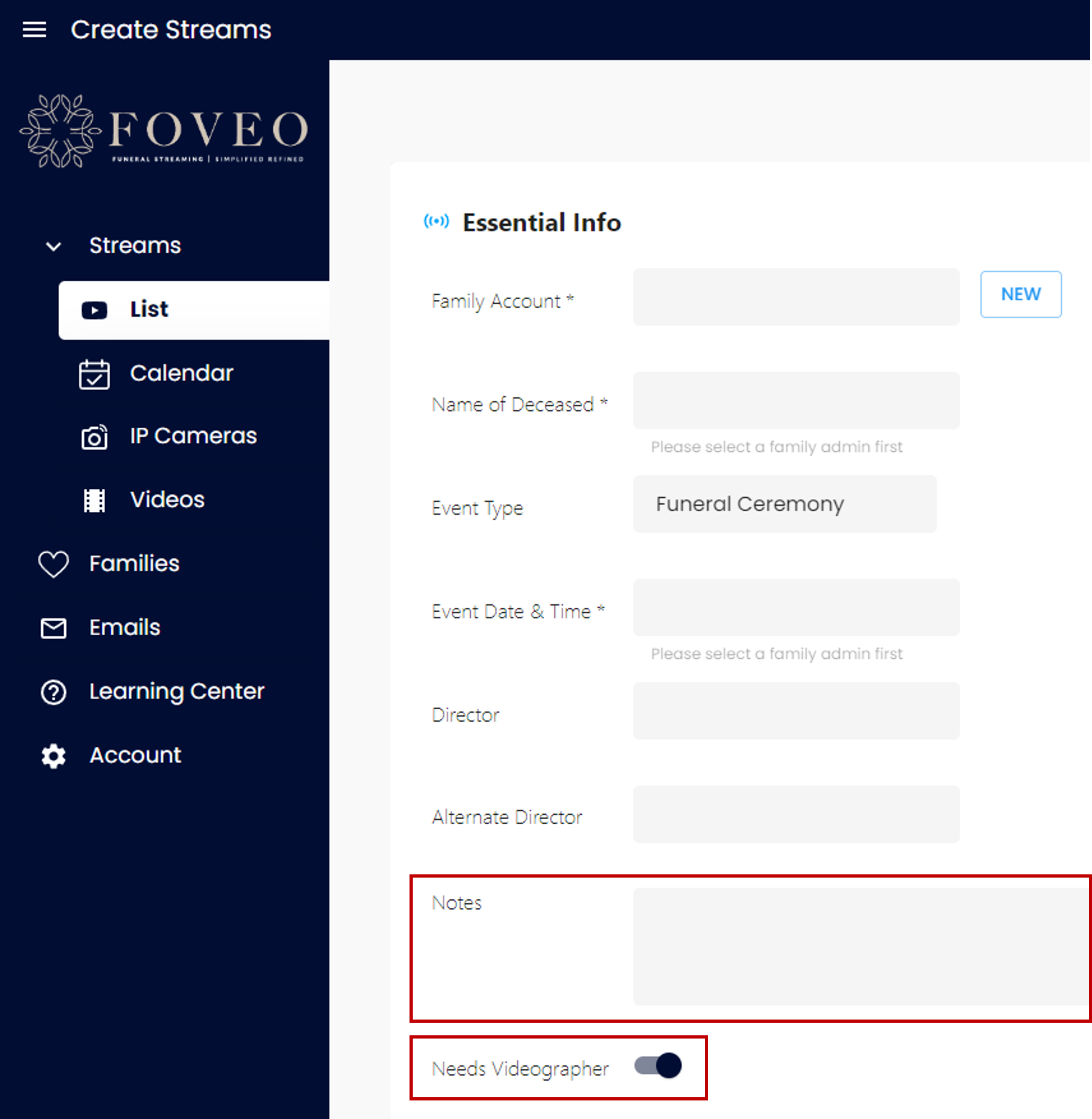This screenshot has height=1119, width=1092.
Task: Open the hamburger menu icon
Action: click(x=34, y=29)
